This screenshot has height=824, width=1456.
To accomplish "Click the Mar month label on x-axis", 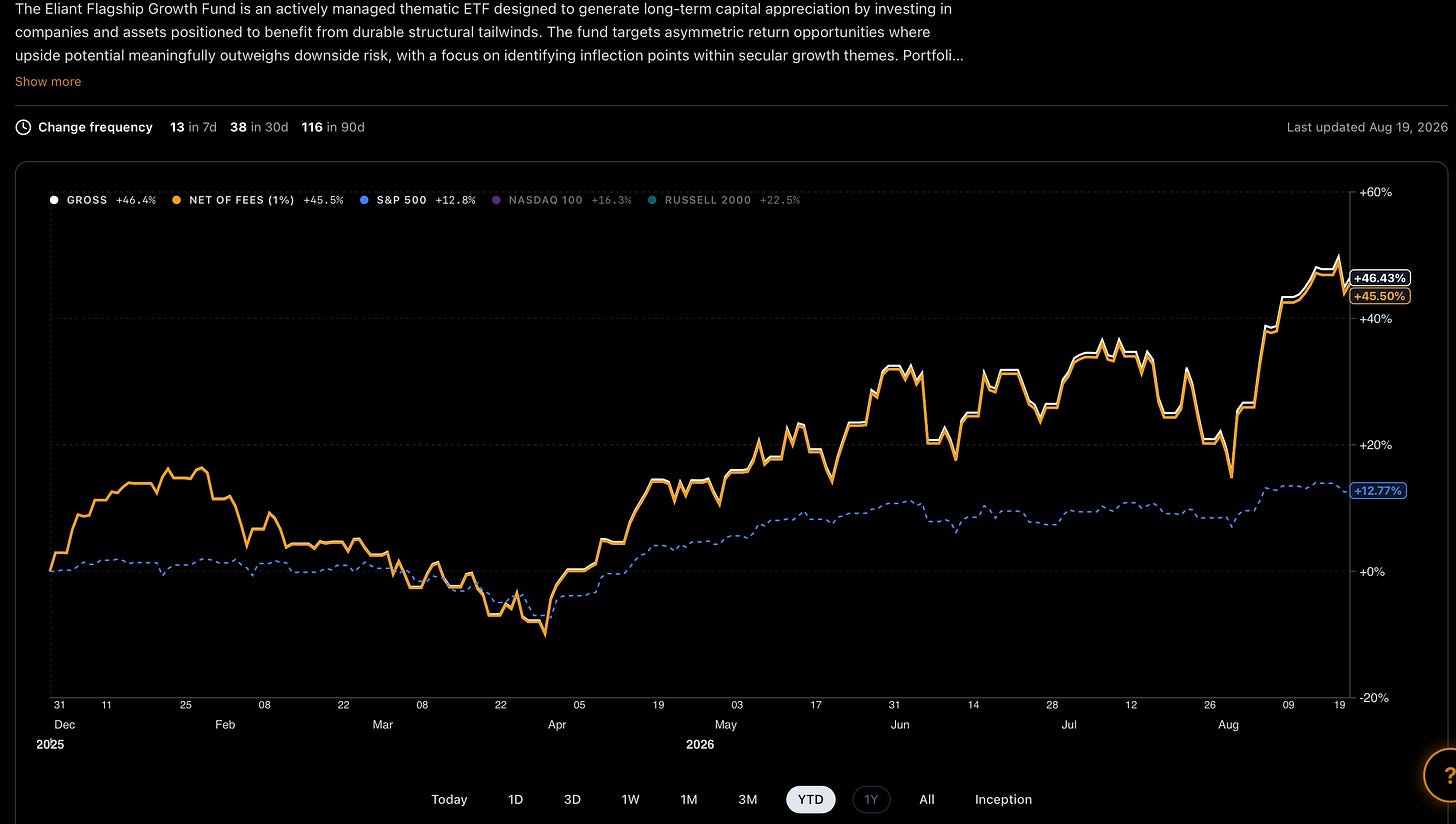I will tap(383, 725).
